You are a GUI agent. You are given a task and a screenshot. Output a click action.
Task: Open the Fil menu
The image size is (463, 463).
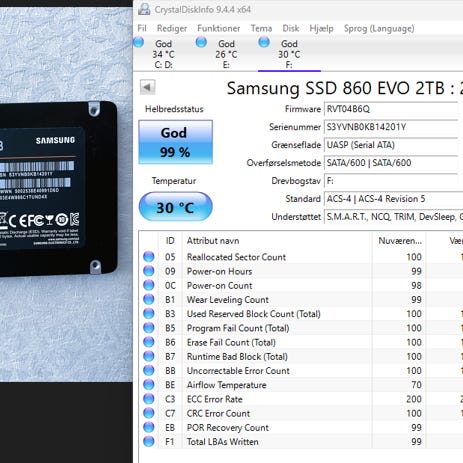click(142, 28)
